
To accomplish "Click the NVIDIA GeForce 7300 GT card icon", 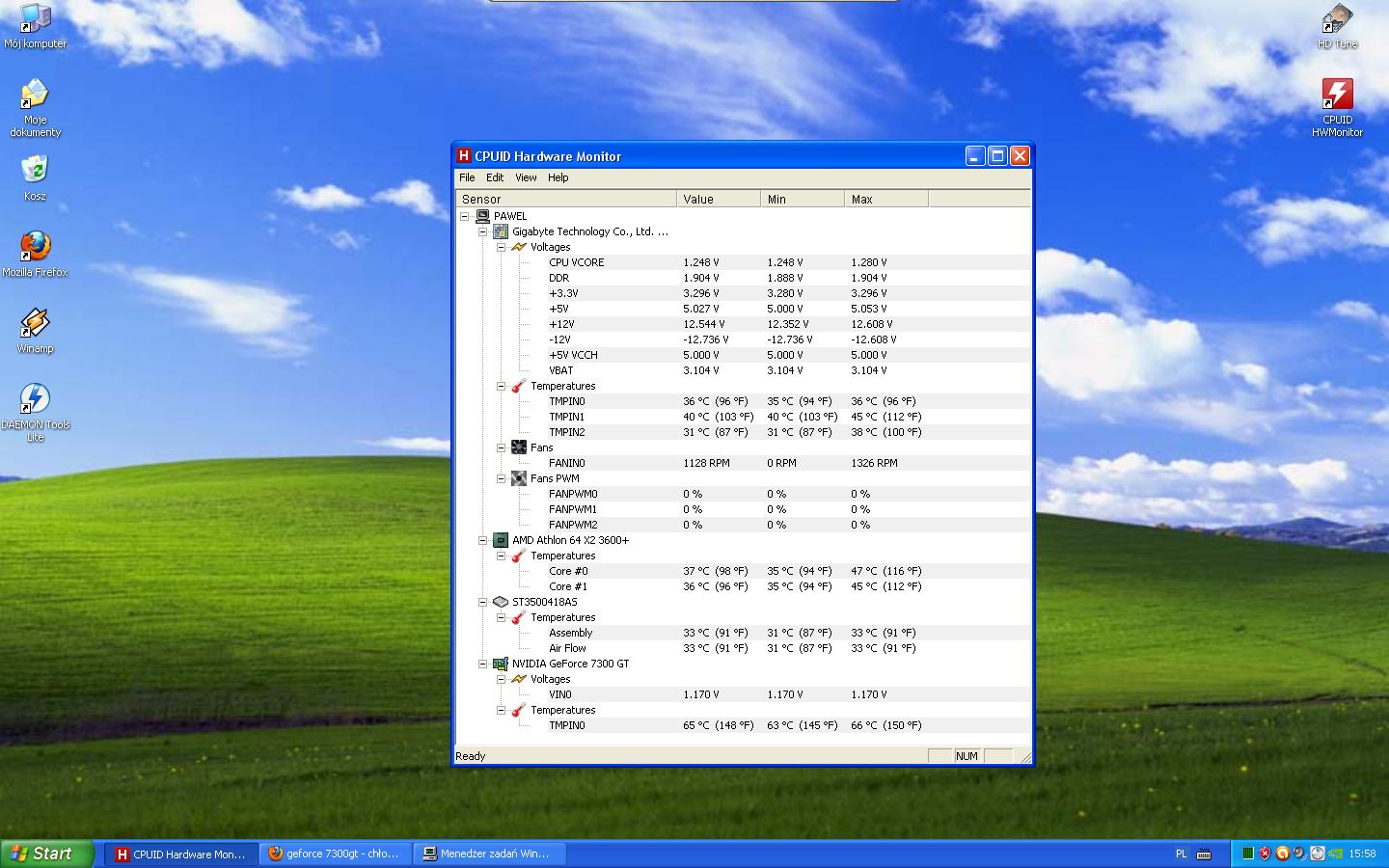I will click(x=501, y=664).
